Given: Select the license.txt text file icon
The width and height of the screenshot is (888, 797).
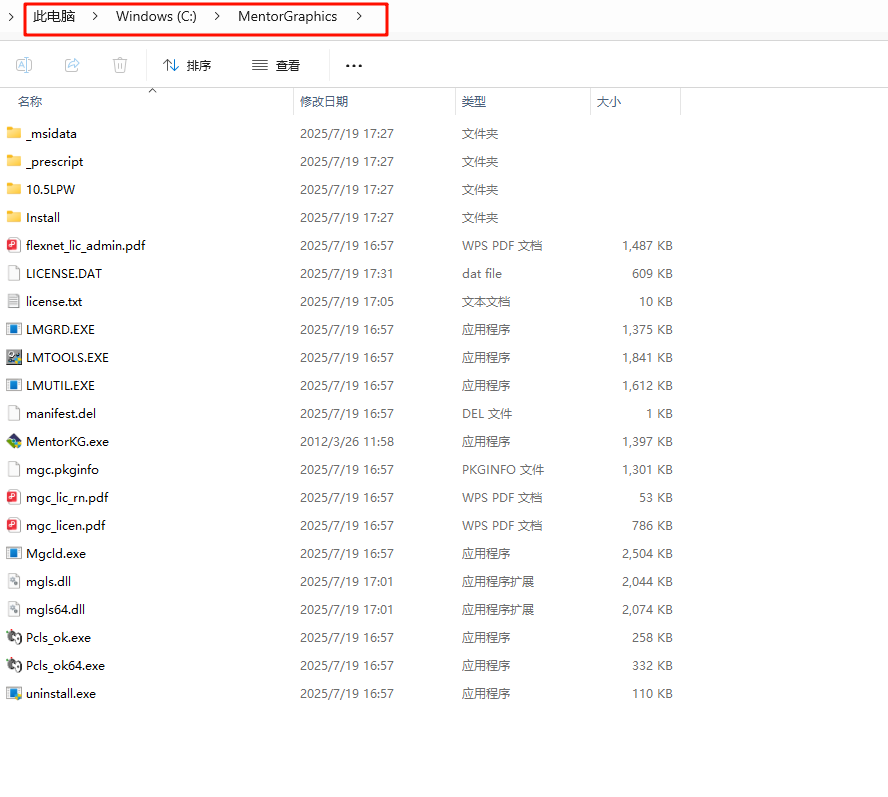Looking at the screenshot, I should coord(14,301).
